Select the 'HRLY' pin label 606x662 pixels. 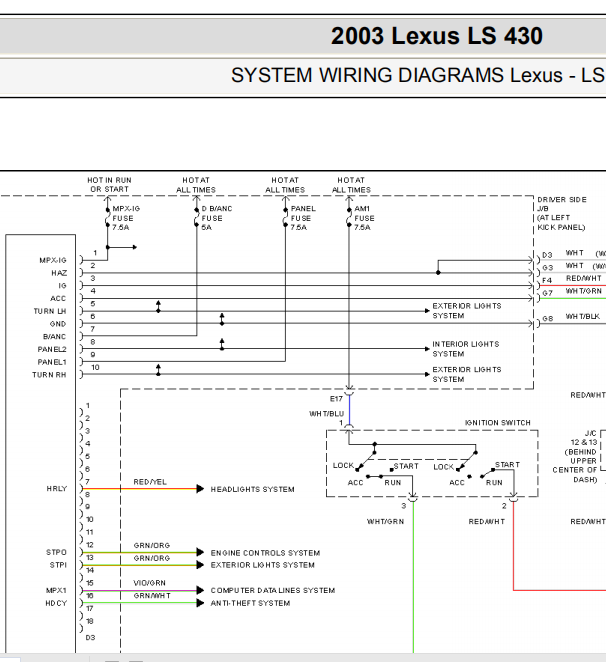(x=57, y=488)
